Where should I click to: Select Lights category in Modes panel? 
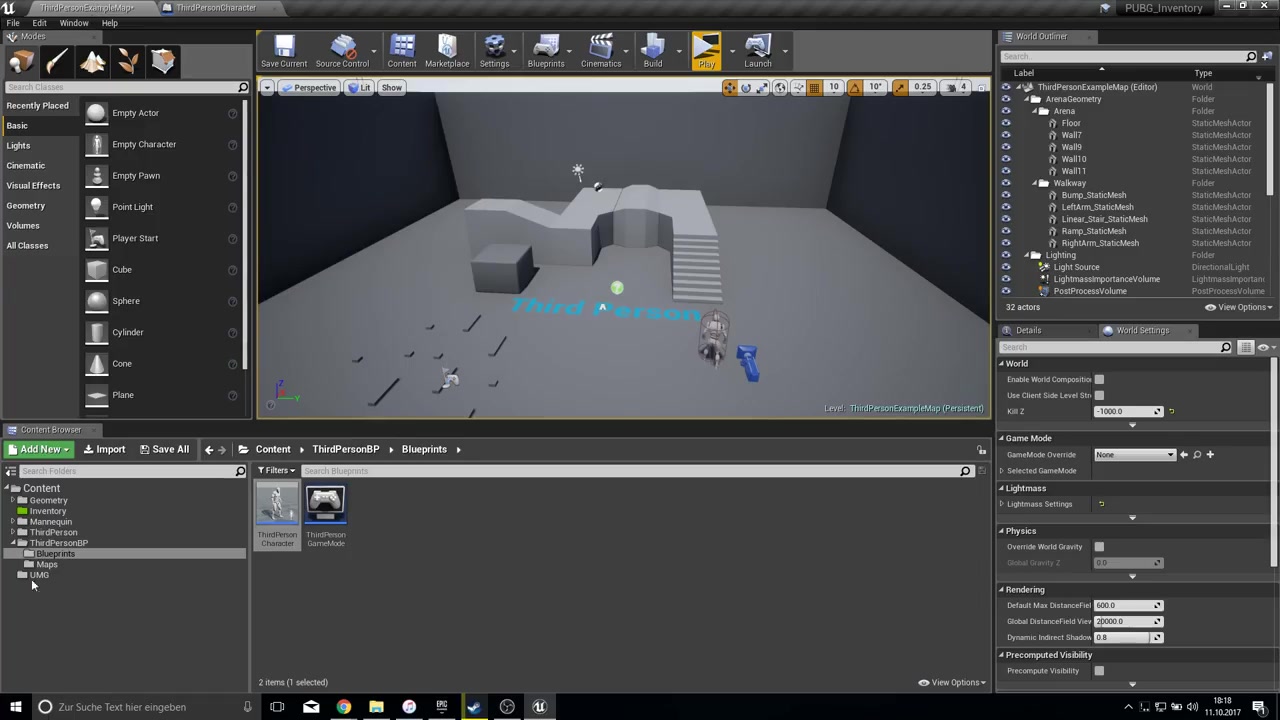click(x=18, y=146)
